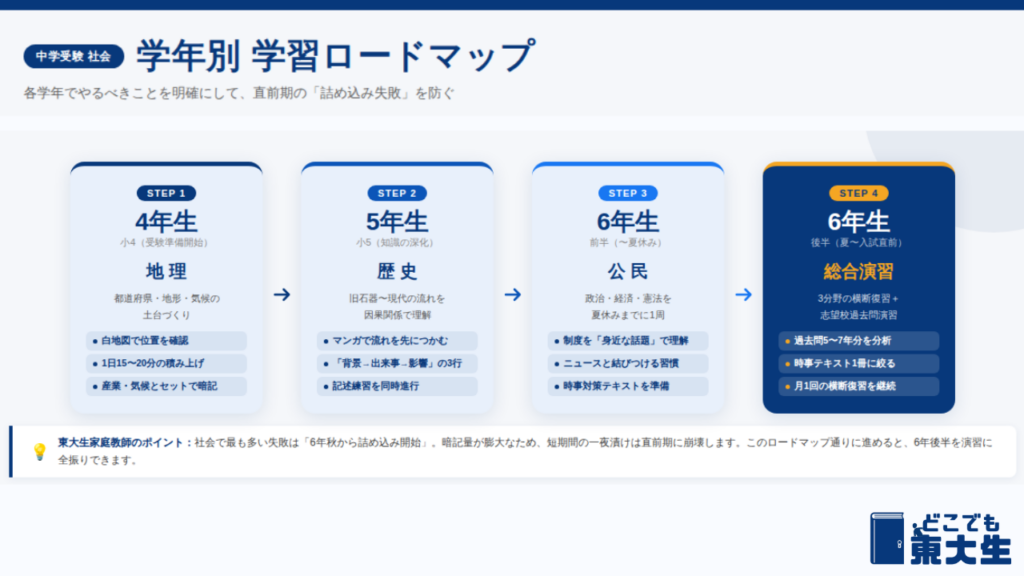Click the 時事テキスト1冊に絞る item
The width and height of the screenshot is (1024, 576).
(x=859, y=363)
